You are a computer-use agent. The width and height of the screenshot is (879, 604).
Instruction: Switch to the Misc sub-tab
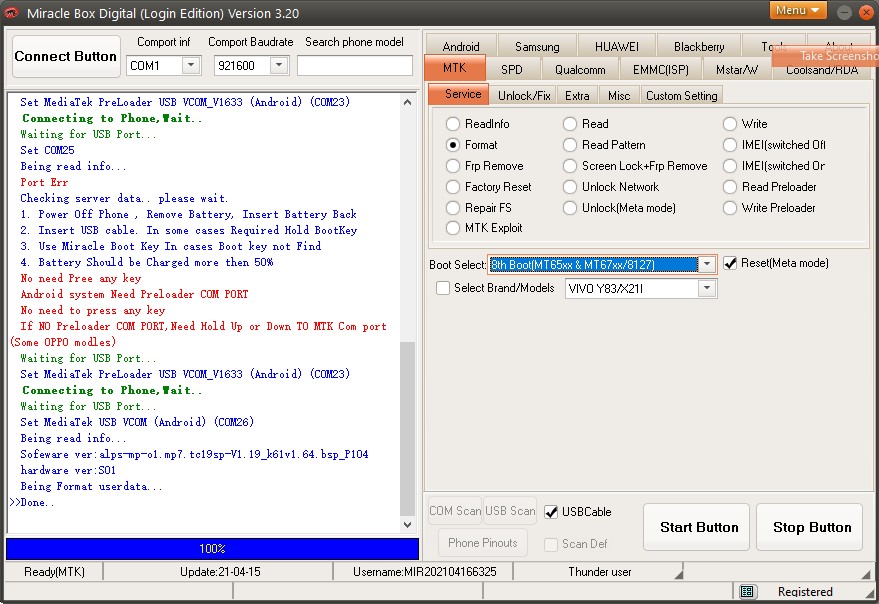tap(619, 95)
